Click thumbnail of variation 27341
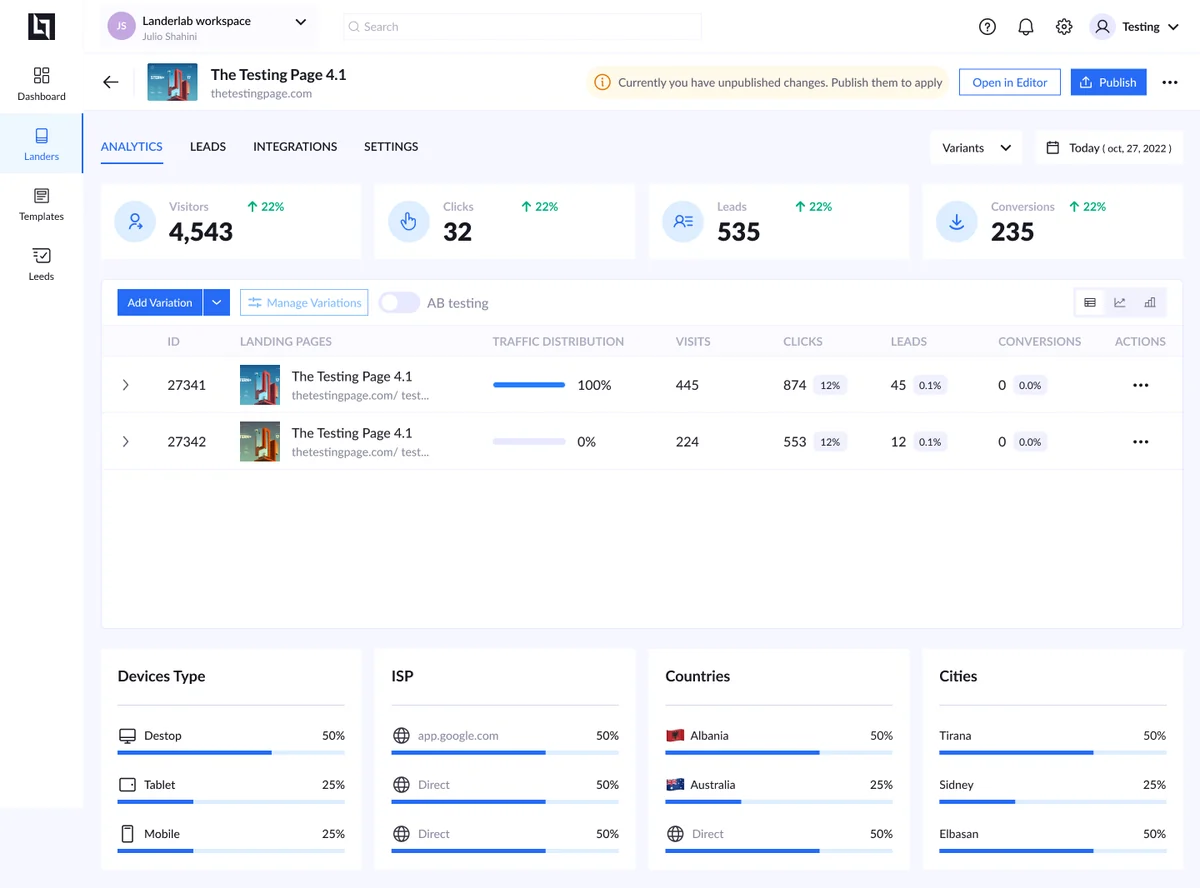Viewport: 1200px width, 888px height. tap(260, 385)
